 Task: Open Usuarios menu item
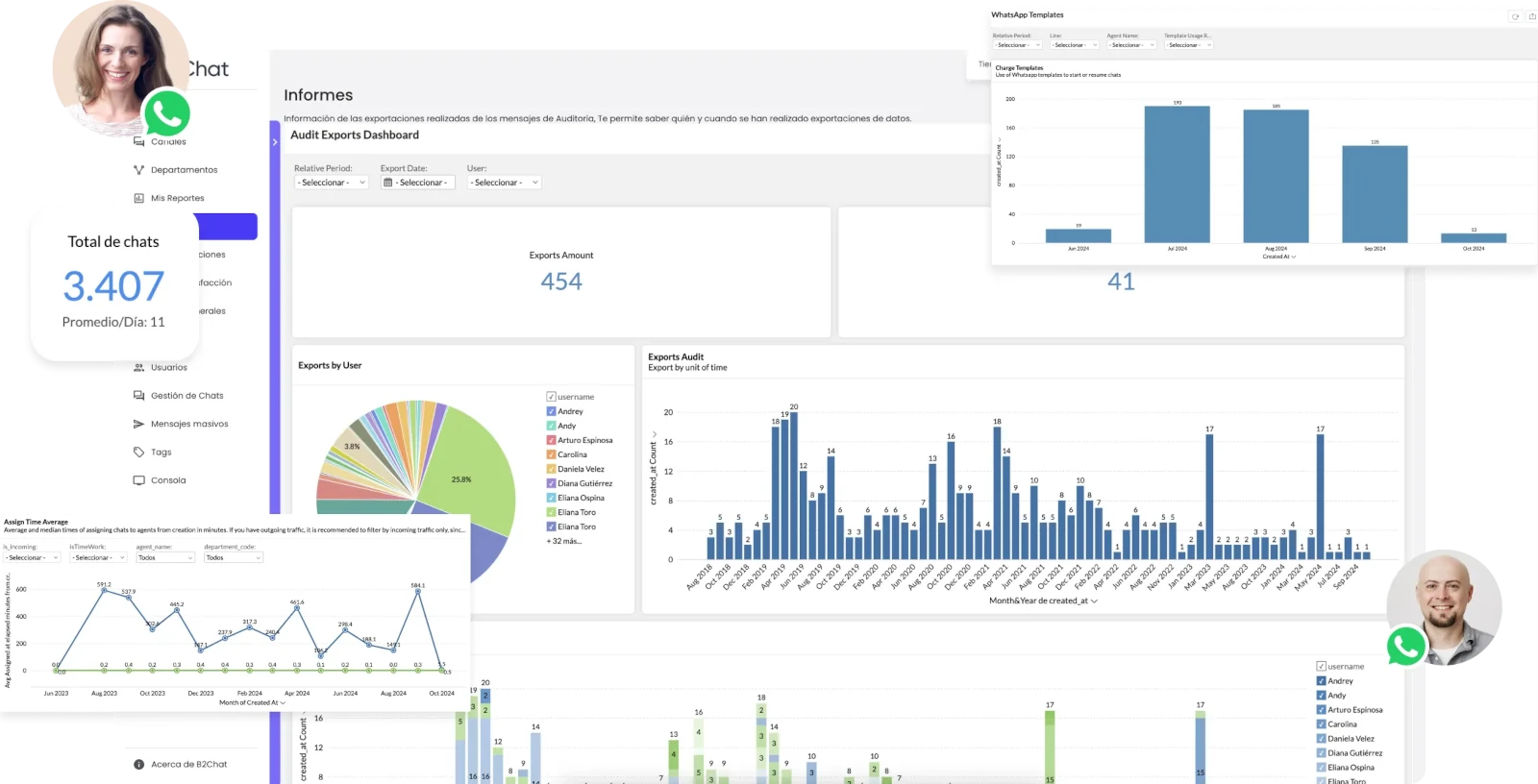[169, 367]
